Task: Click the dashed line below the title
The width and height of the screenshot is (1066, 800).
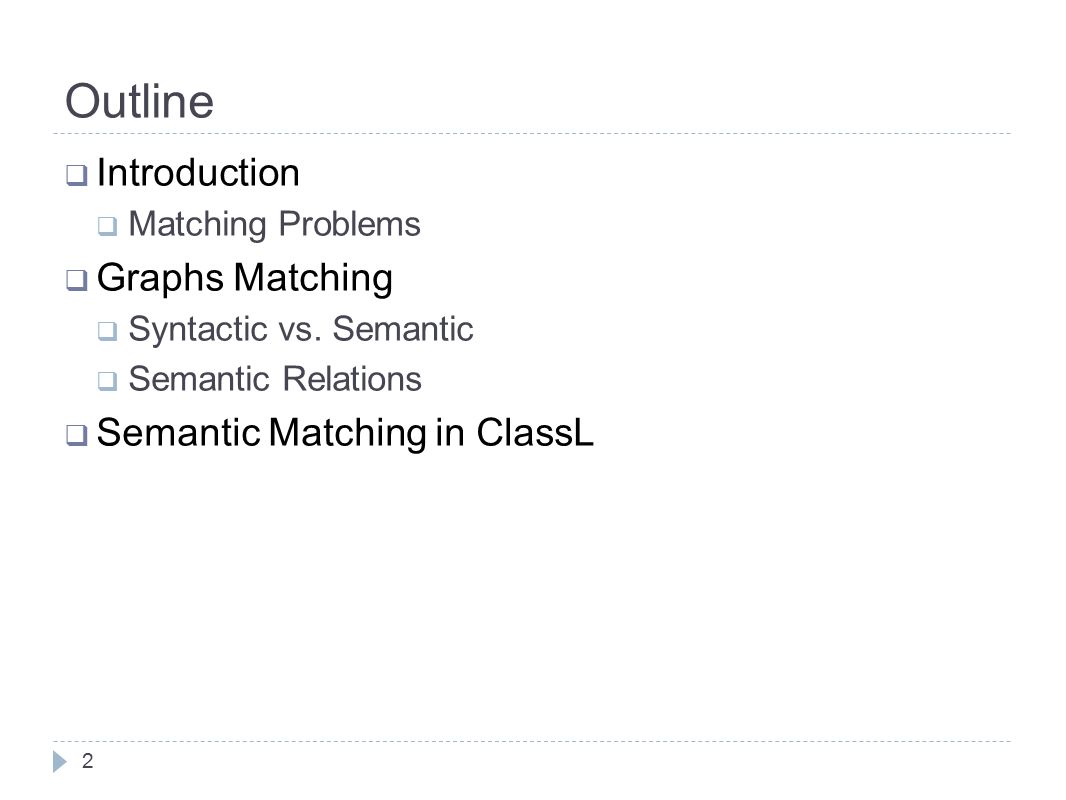Action: (x=532, y=134)
